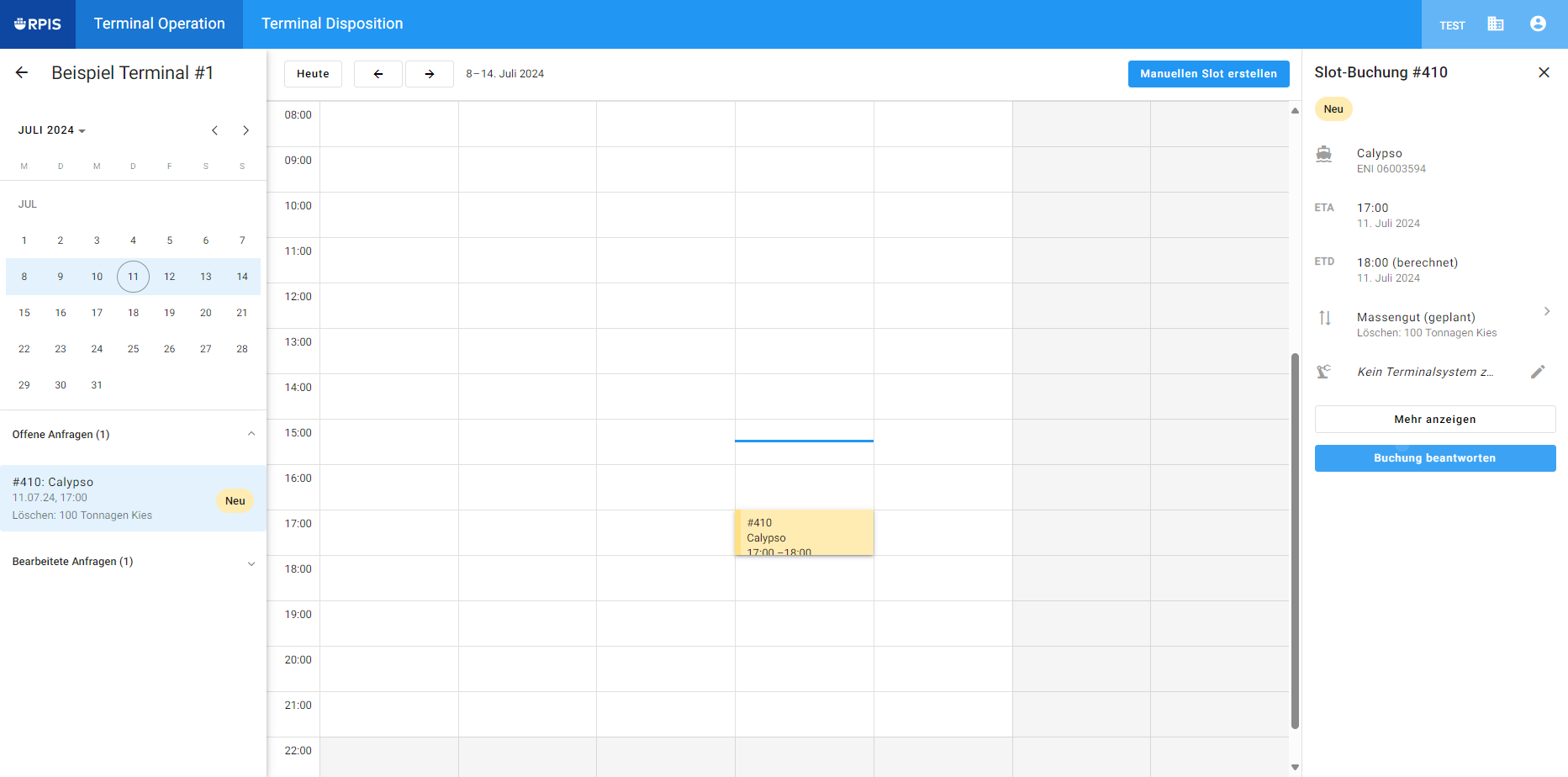The image size is (1568, 777).
Task: Switch to the Terminal Operation tab
Action: click(159, 24)
